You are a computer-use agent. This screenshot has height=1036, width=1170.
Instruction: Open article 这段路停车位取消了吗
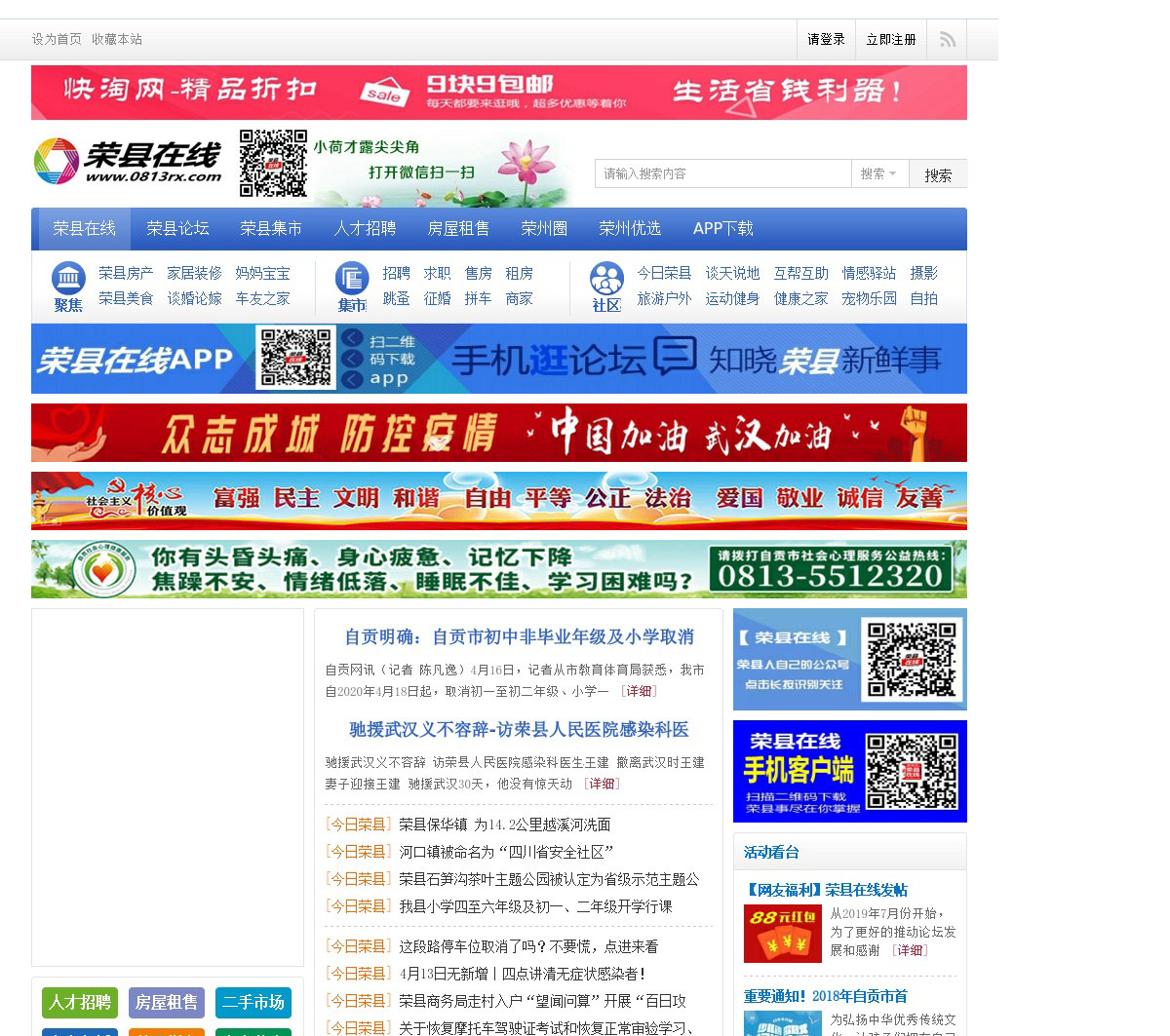[527, 946]
